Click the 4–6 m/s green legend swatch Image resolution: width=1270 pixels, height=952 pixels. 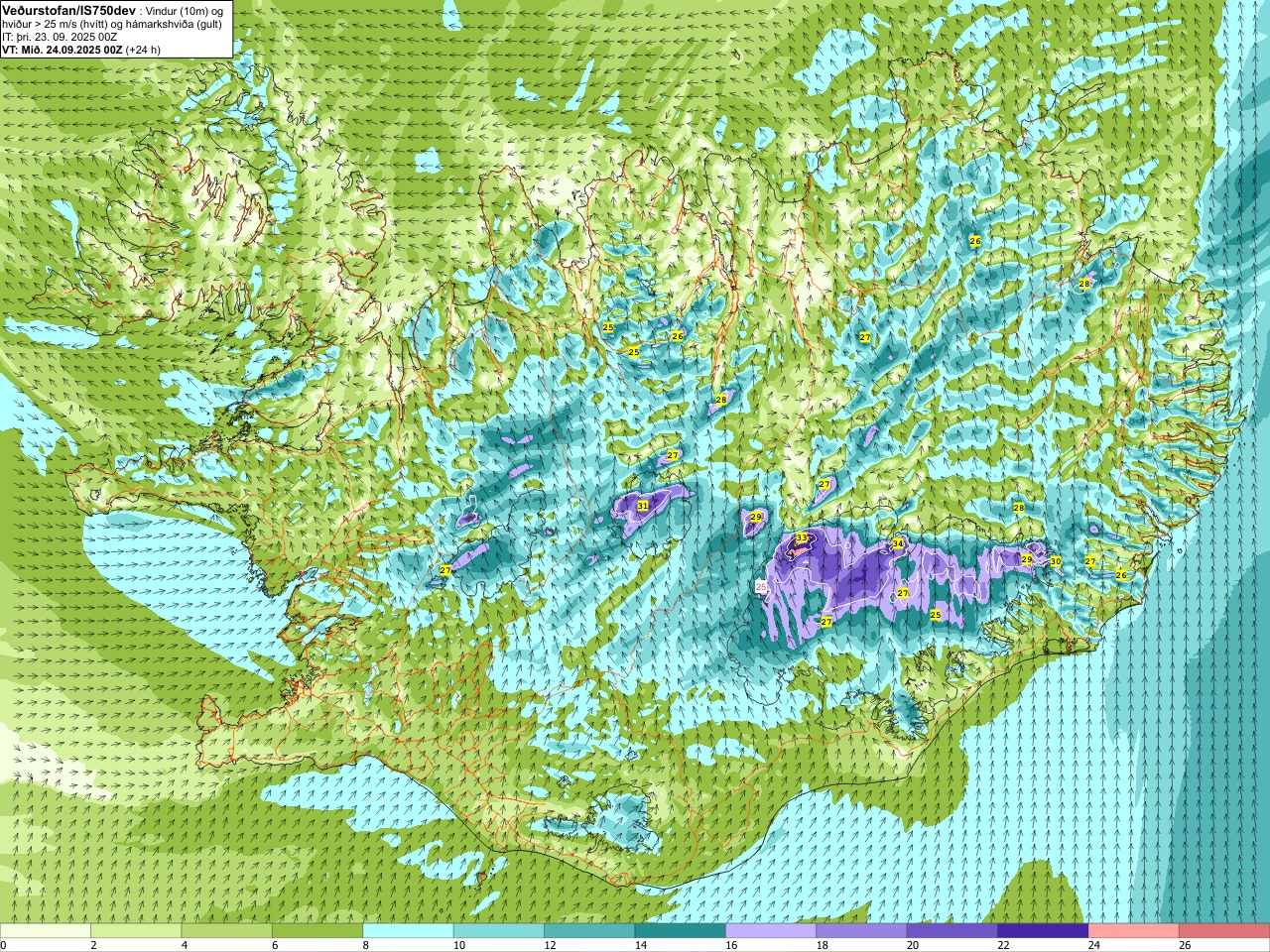pos(227,931)
